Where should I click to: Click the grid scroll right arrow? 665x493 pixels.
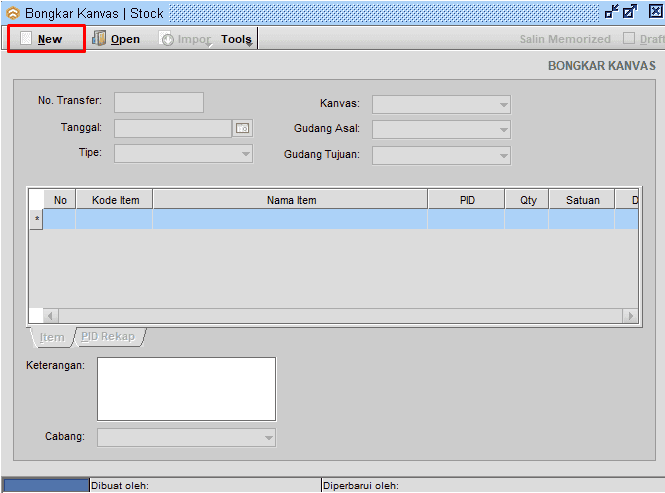point(630,316)
